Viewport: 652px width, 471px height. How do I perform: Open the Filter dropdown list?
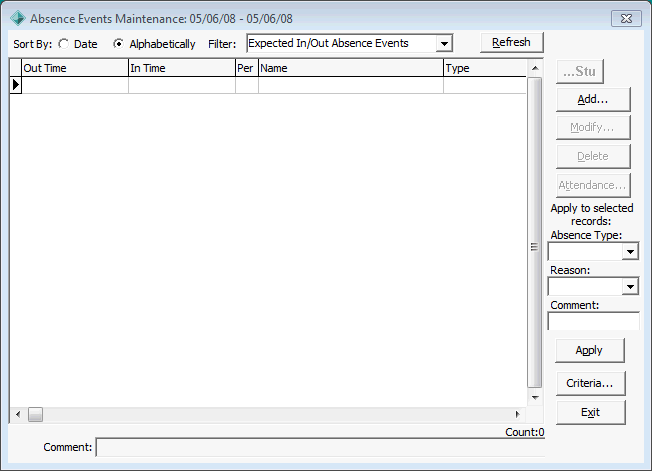[x=444, y=43]
